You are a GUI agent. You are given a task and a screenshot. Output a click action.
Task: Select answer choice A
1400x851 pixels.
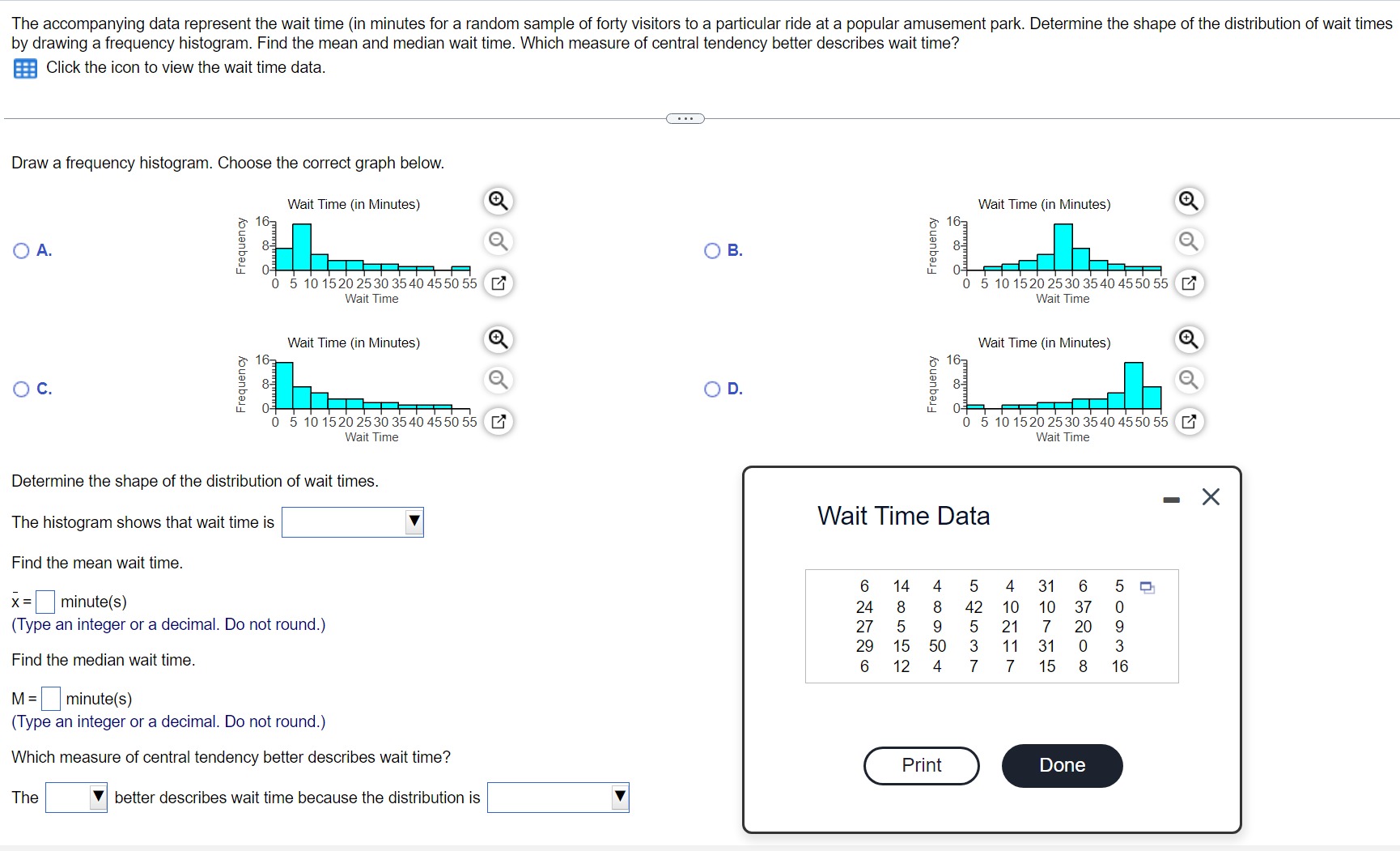pos(21,250)
